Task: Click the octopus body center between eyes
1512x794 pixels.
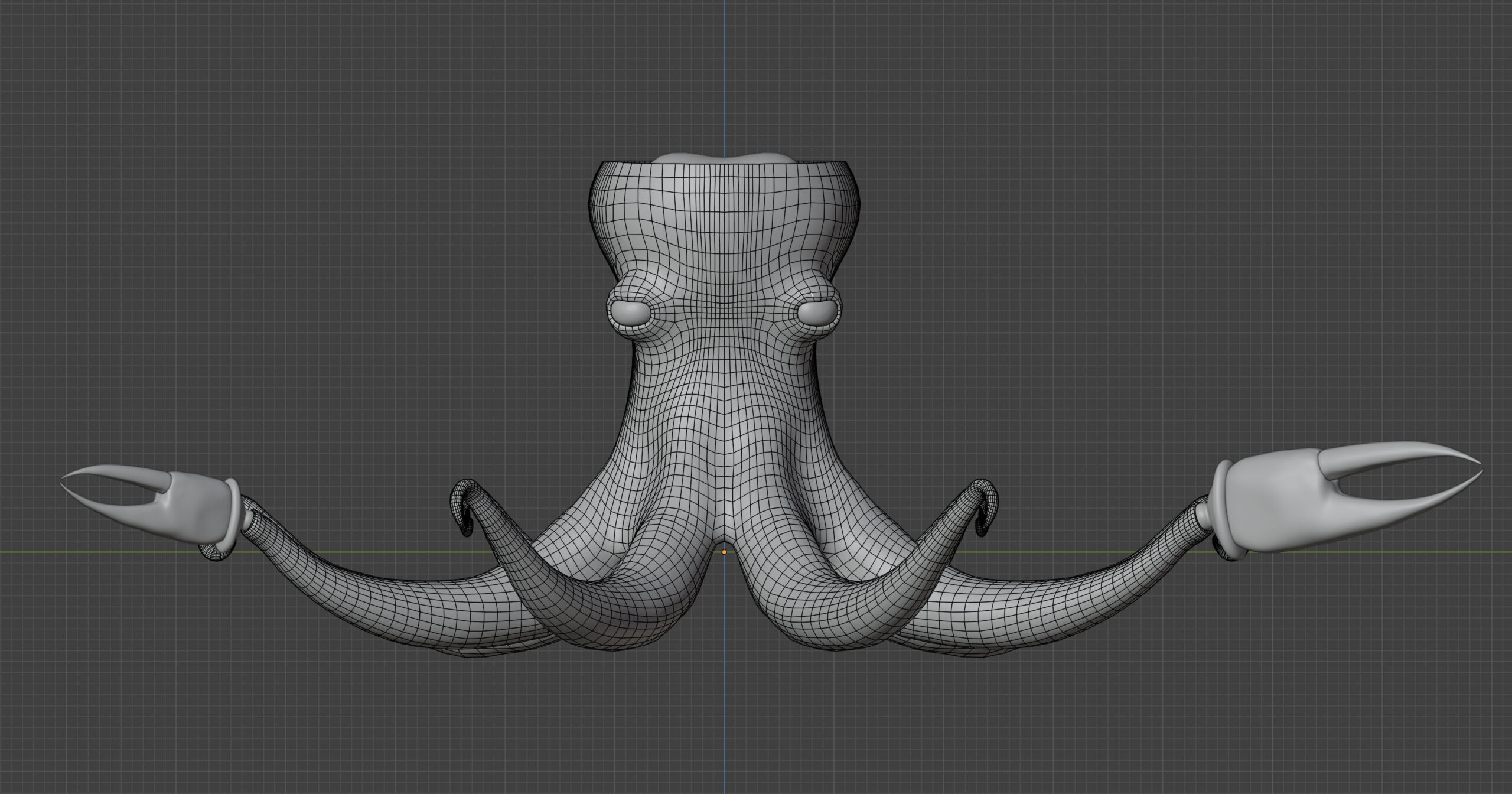Action: tap(724, 313)
